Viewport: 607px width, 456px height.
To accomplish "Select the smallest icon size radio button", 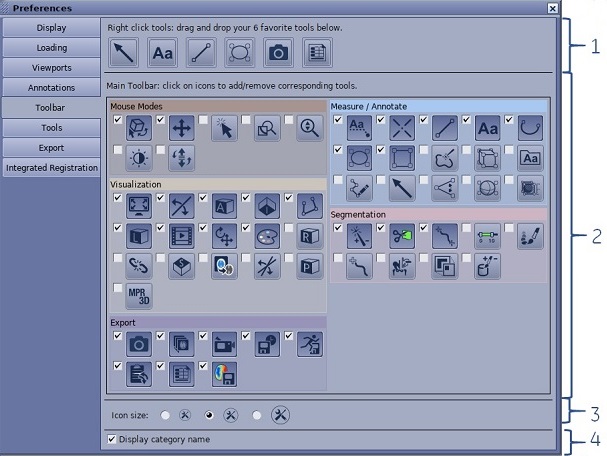I will tap(165, 413).
